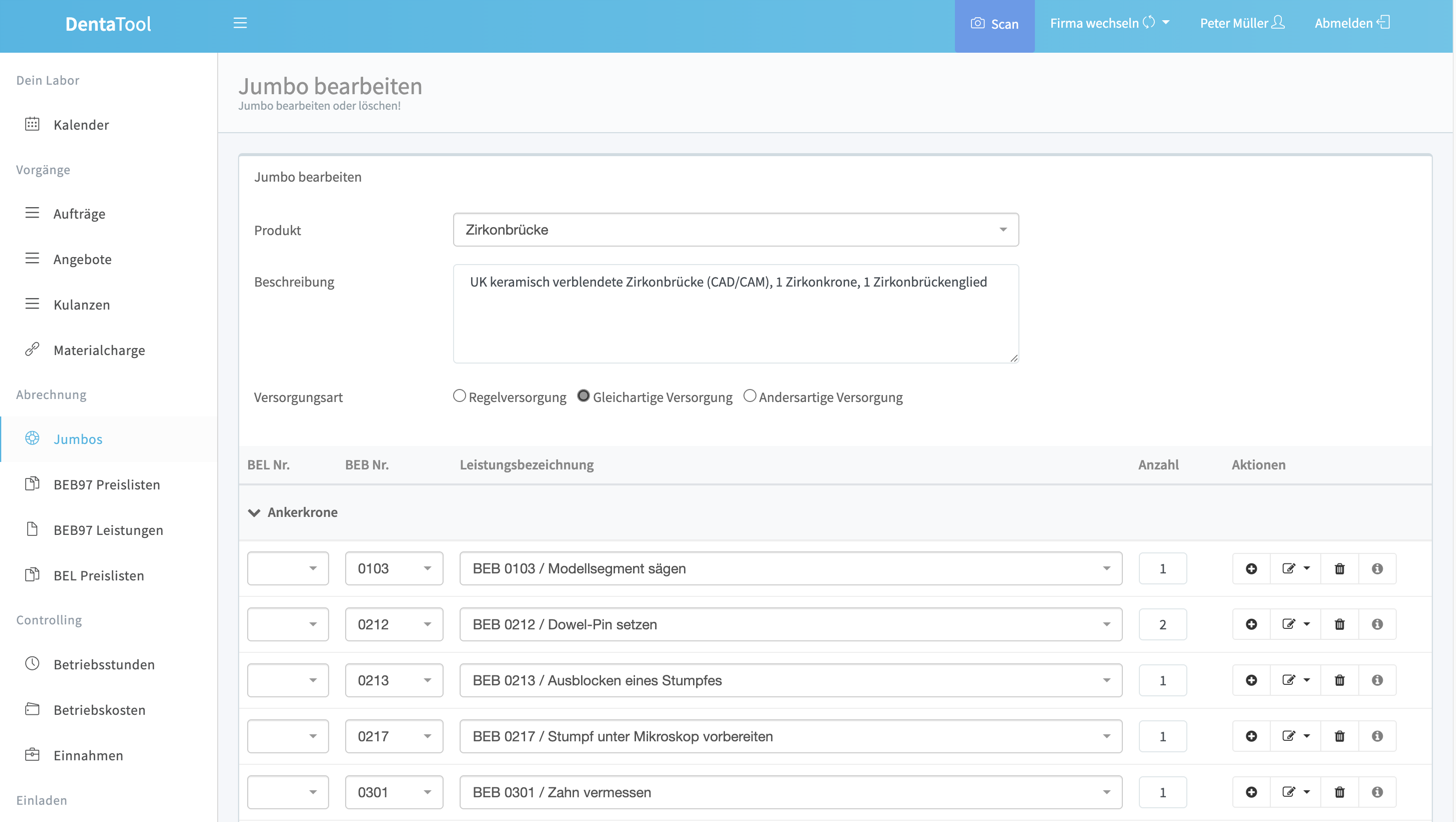Click Abmelden to log out
This screenshot has height=822, width=1456.
tap(1352, 23)
